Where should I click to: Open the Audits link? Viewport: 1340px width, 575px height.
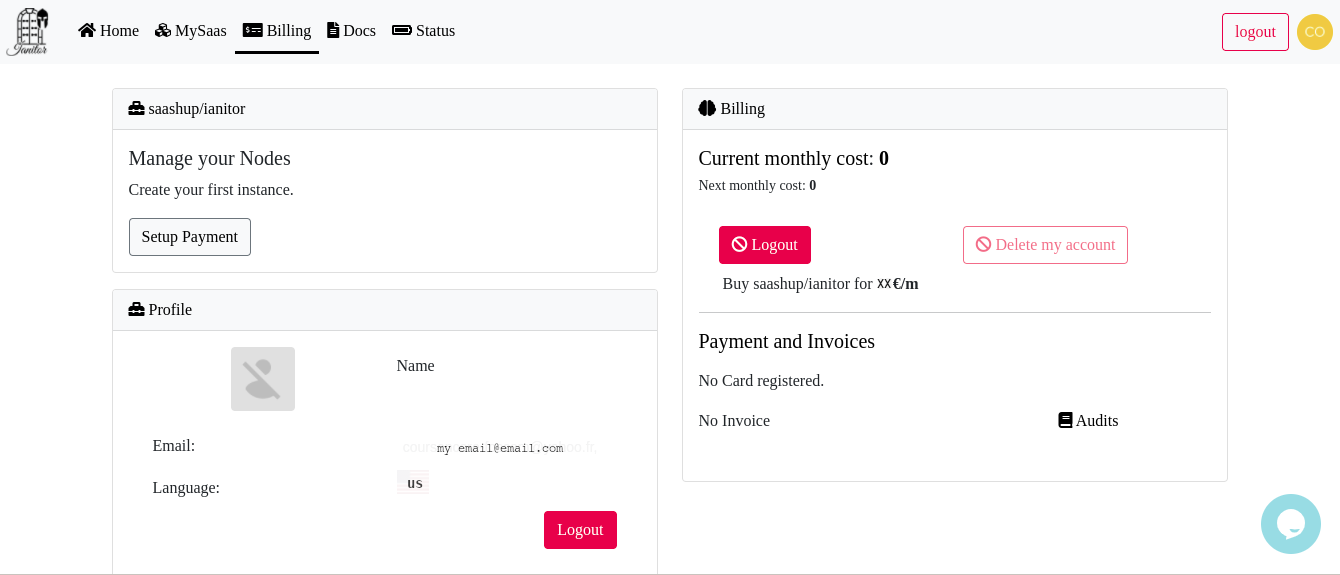click(x=1096, y=421)
